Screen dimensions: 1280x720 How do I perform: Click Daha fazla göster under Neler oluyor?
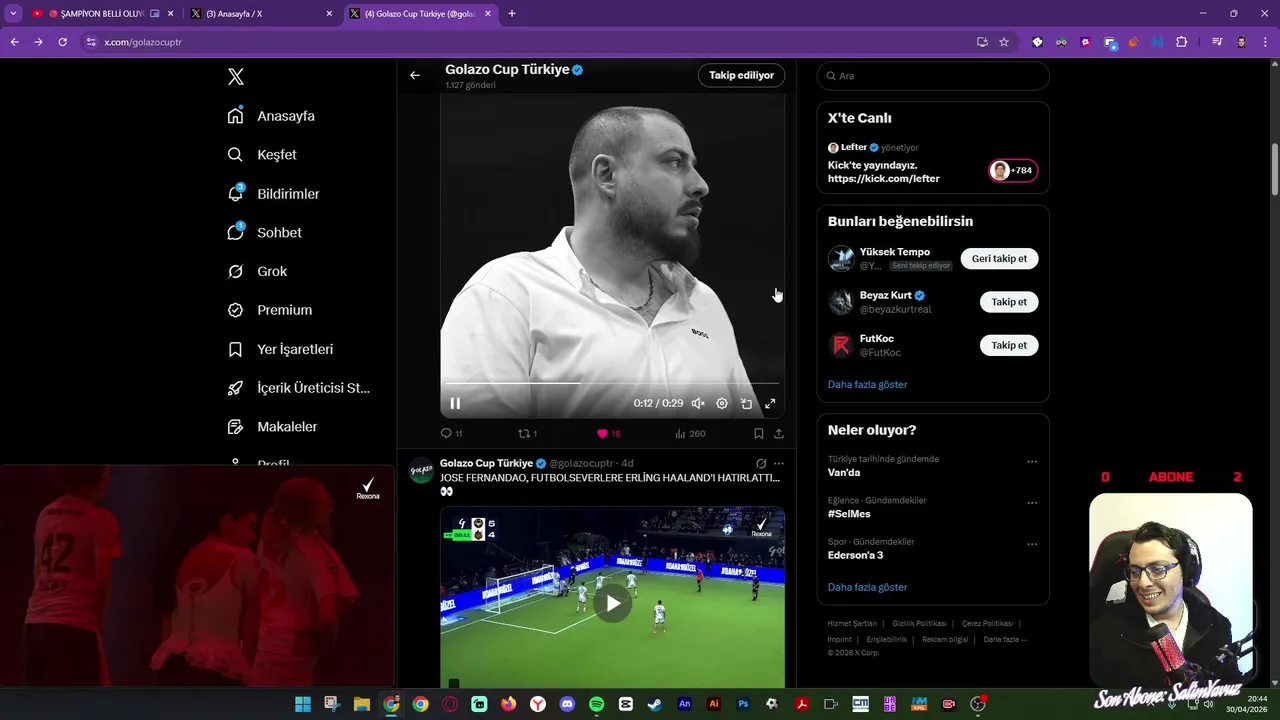click(x=867, y=587)
